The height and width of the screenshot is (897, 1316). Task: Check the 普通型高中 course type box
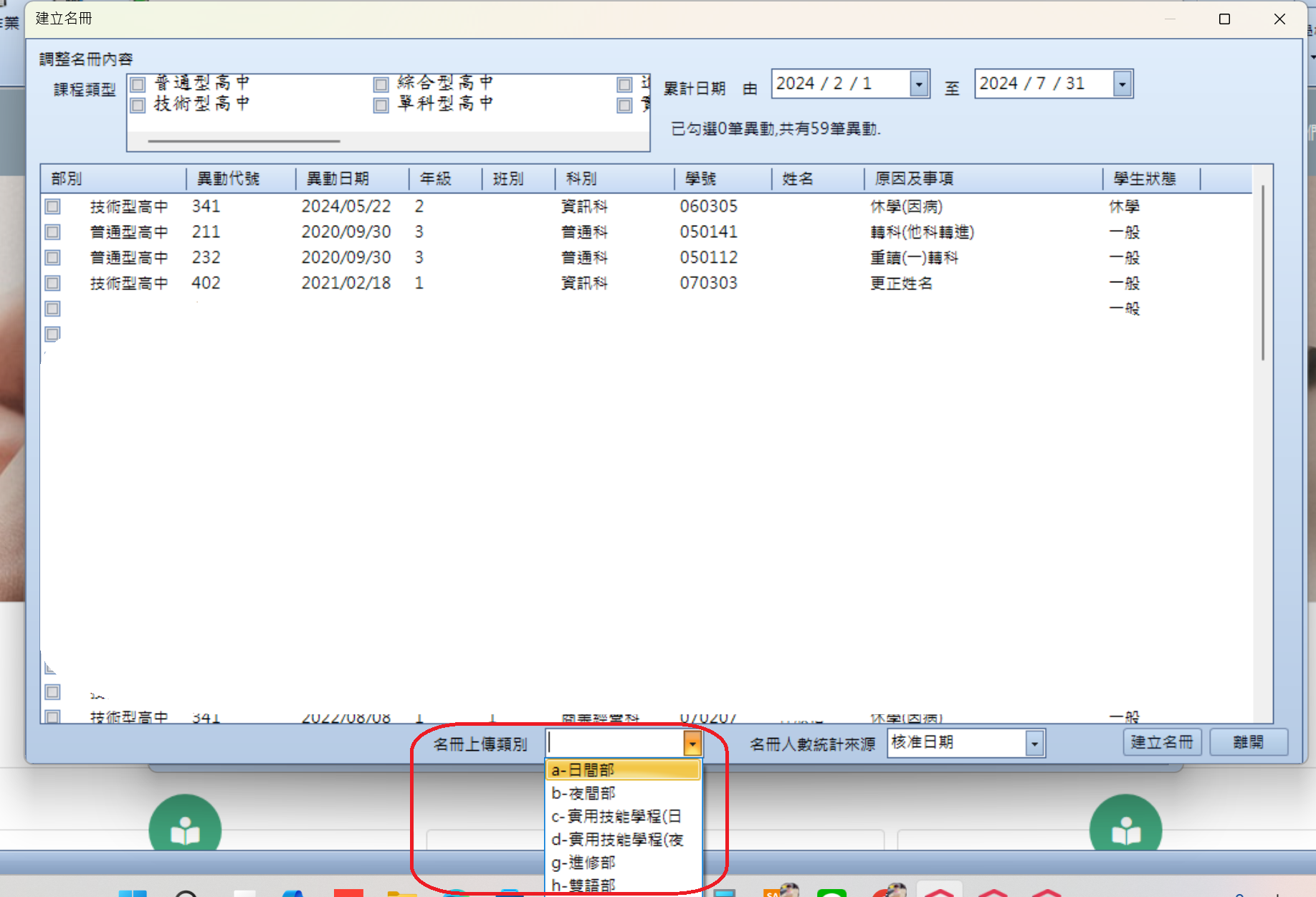138,85
